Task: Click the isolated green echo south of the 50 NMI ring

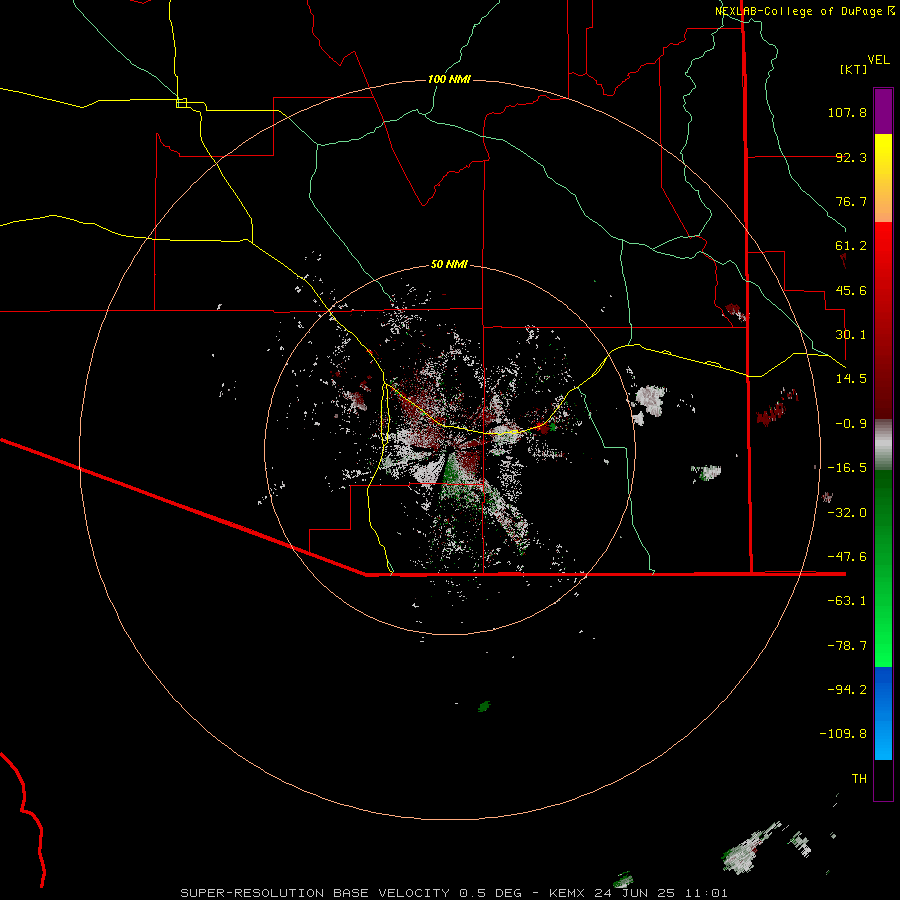Action: (484, 706)
